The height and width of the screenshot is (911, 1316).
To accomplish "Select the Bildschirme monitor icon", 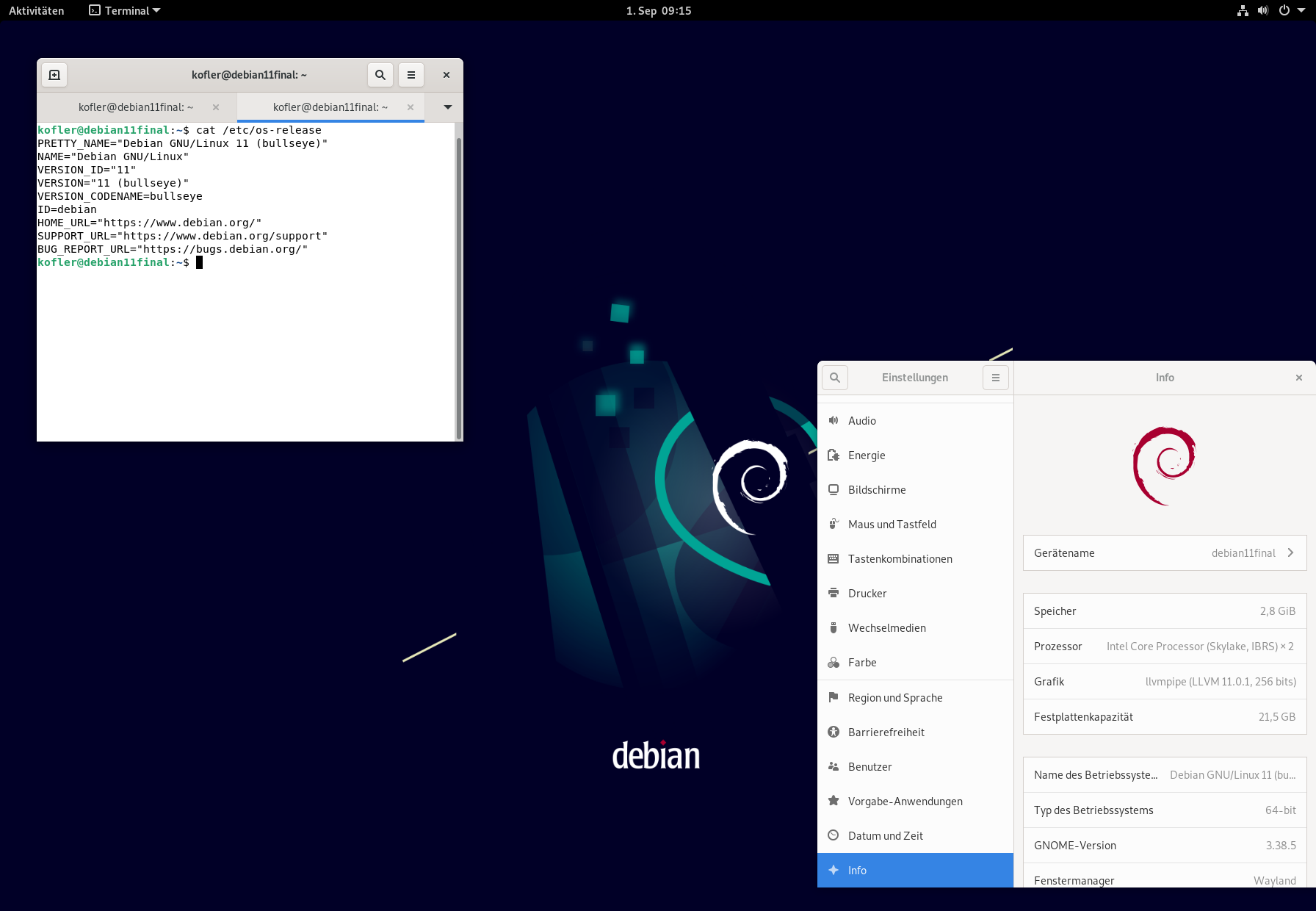I will [834, 489].
